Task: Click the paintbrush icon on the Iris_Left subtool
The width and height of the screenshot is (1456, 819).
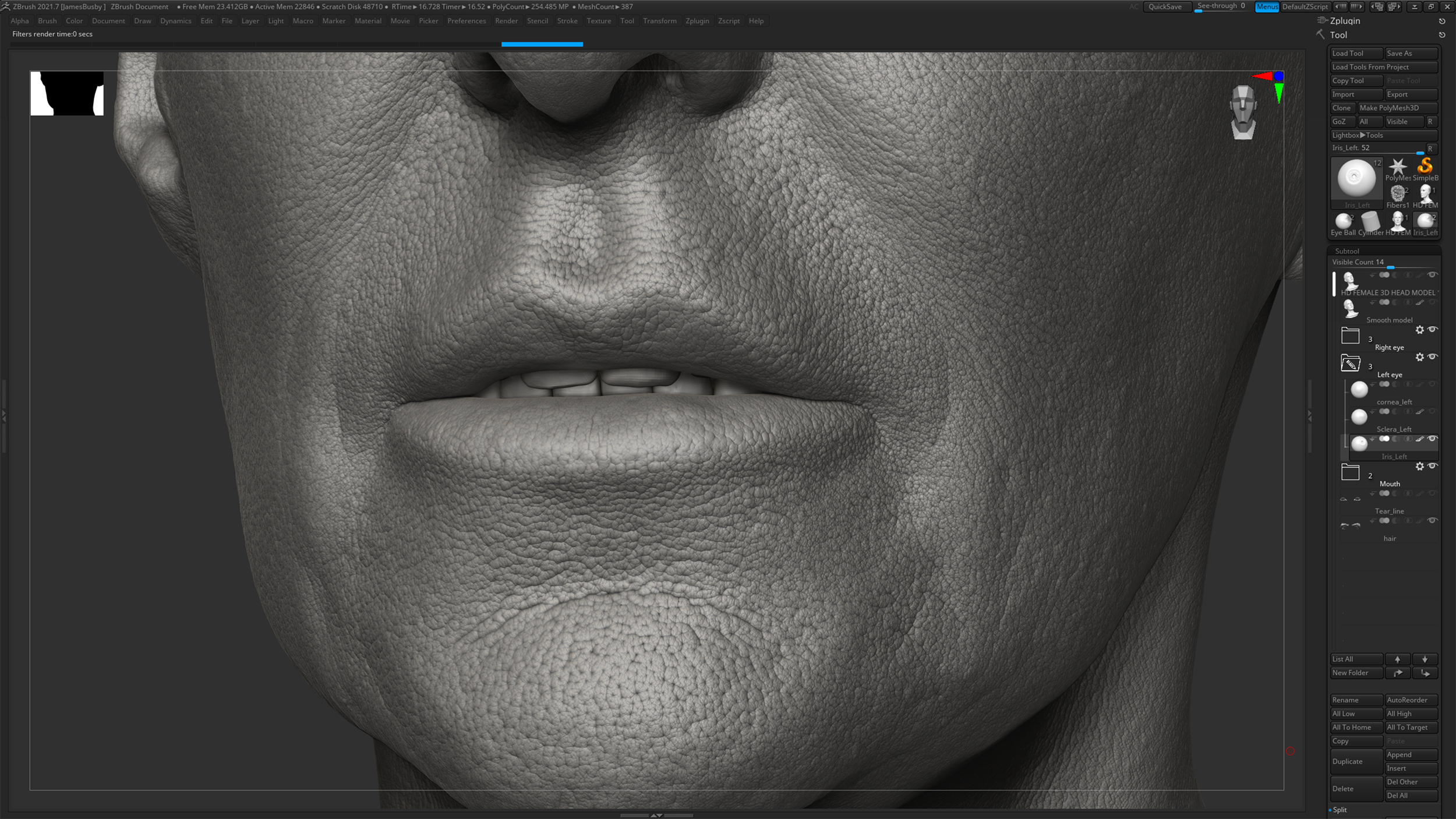Action: (1419, 439)
